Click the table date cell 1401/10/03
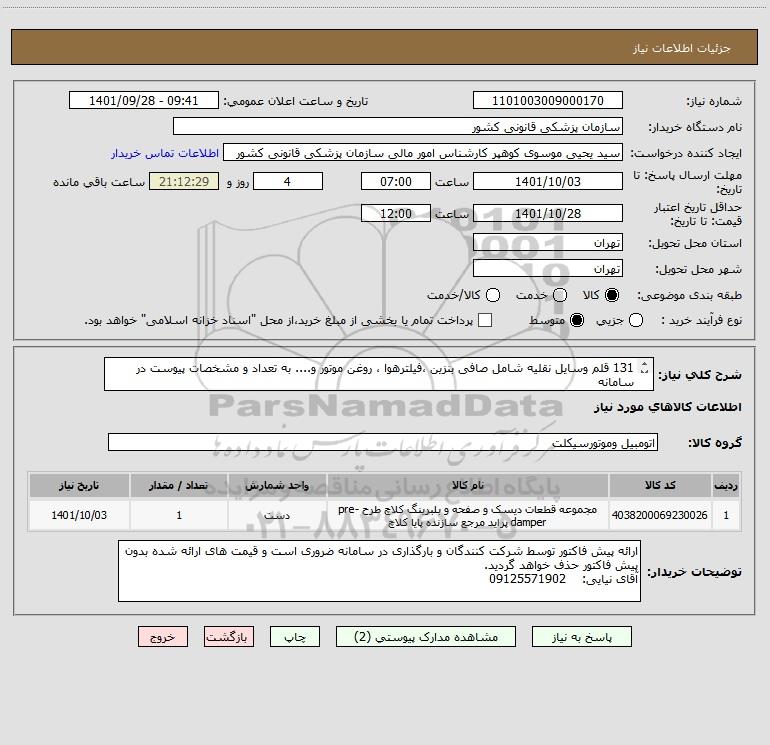Image resolution: width=770 pixels, height=745 pixels. click(79, 515)
